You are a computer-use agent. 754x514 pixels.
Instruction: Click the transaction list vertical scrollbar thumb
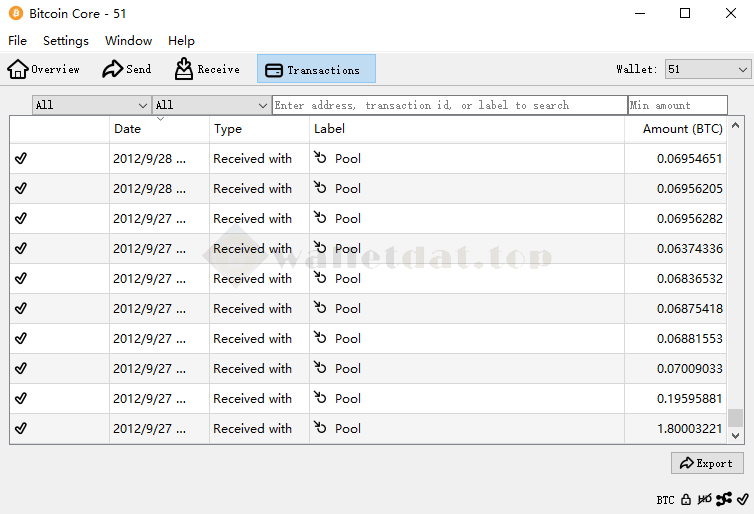[735, 417]
